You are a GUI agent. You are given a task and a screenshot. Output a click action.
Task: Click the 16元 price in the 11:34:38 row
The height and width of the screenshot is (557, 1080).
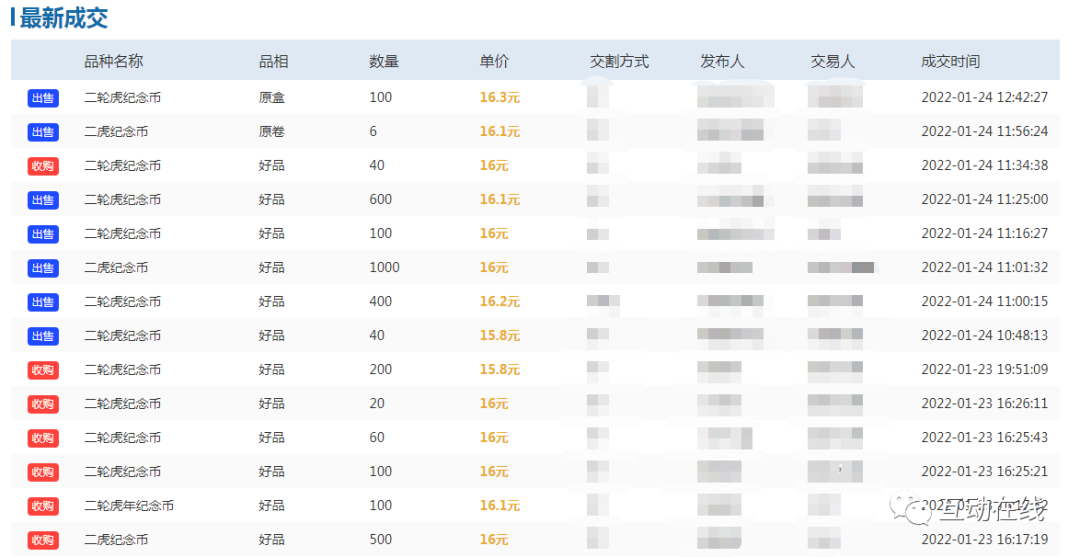coord(494,166)
